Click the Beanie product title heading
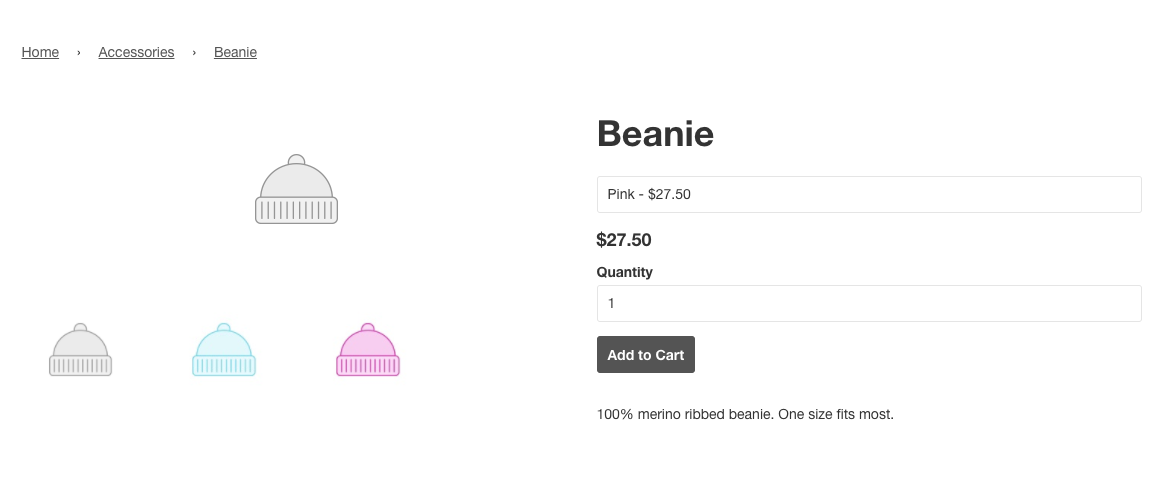 click(x=655, y=133)
